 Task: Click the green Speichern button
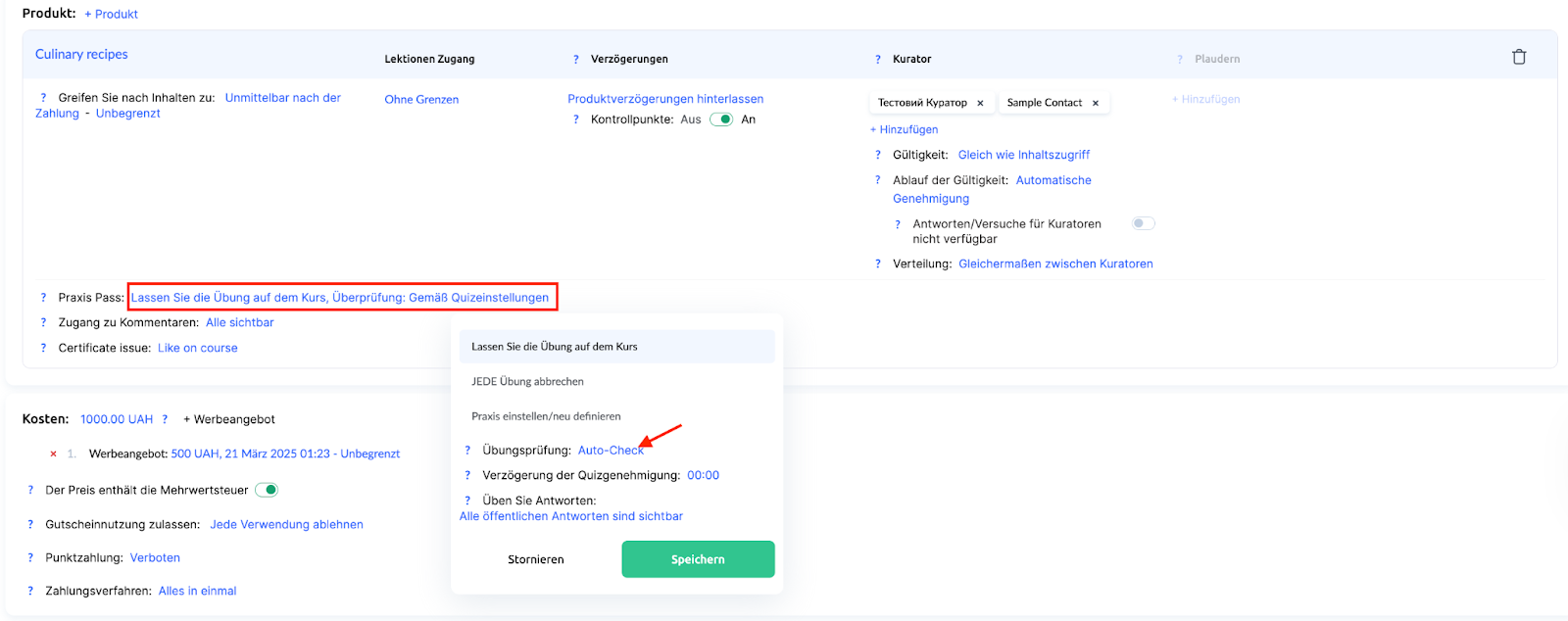[698, 559]
